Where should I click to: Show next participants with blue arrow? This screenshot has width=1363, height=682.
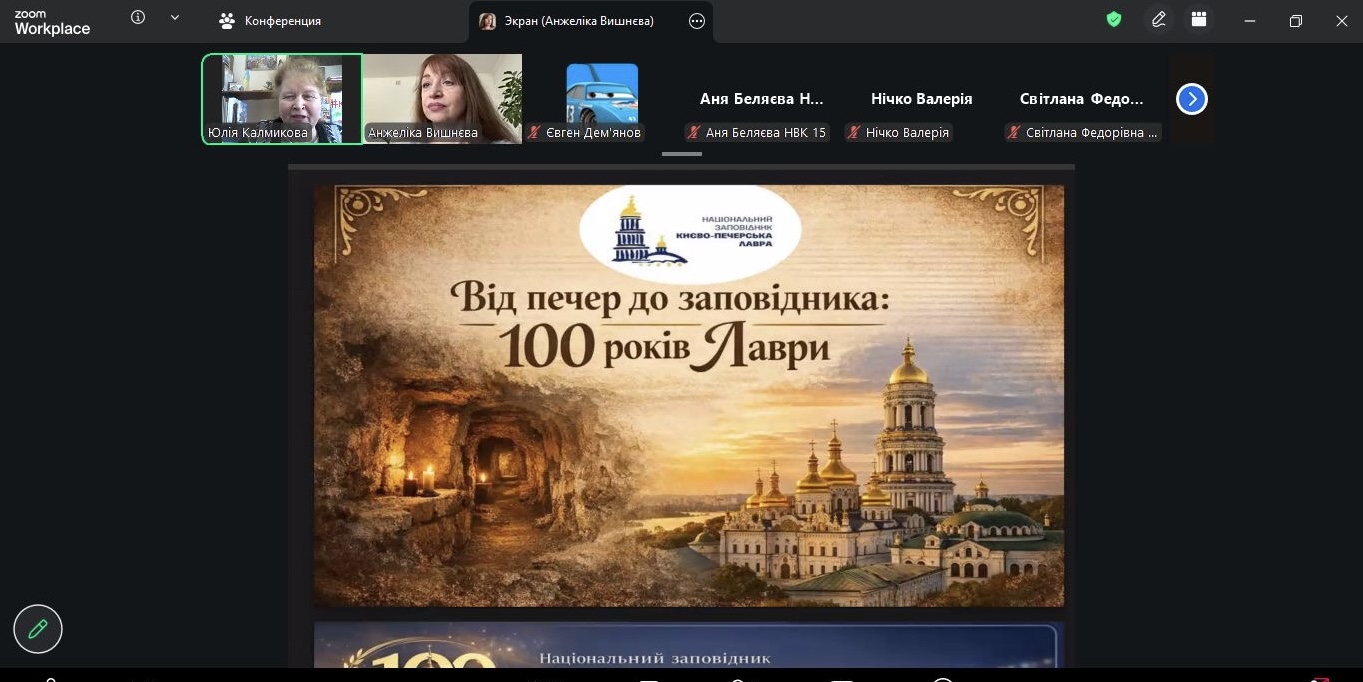click(x=1191, y=99)
